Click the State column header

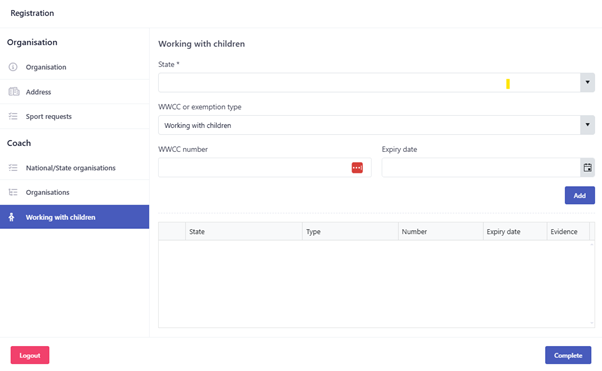[x=244, y=232]
